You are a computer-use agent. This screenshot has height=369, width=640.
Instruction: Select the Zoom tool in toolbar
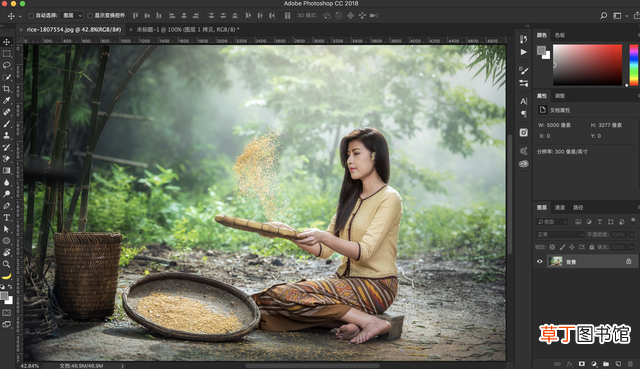click(x=7, y=264)
